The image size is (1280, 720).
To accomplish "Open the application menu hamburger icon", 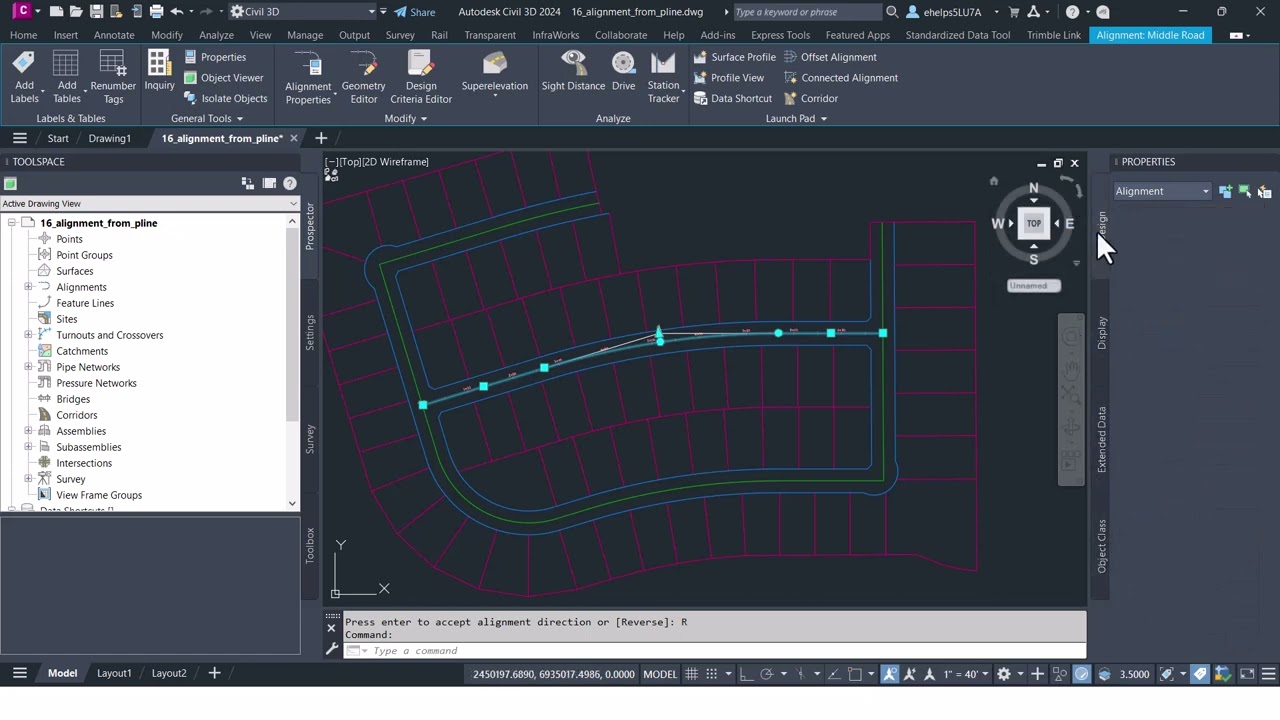I will 19,138.
